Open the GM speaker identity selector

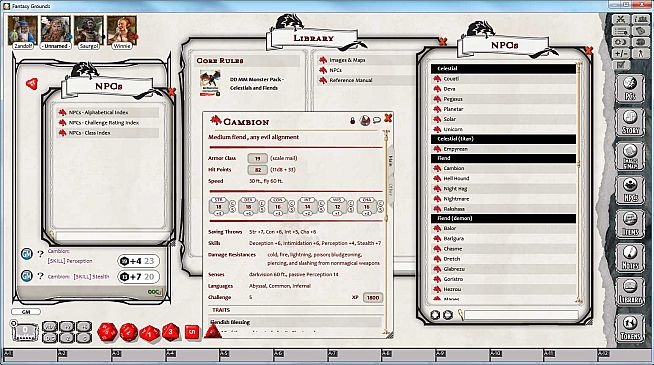pos(26,312)
